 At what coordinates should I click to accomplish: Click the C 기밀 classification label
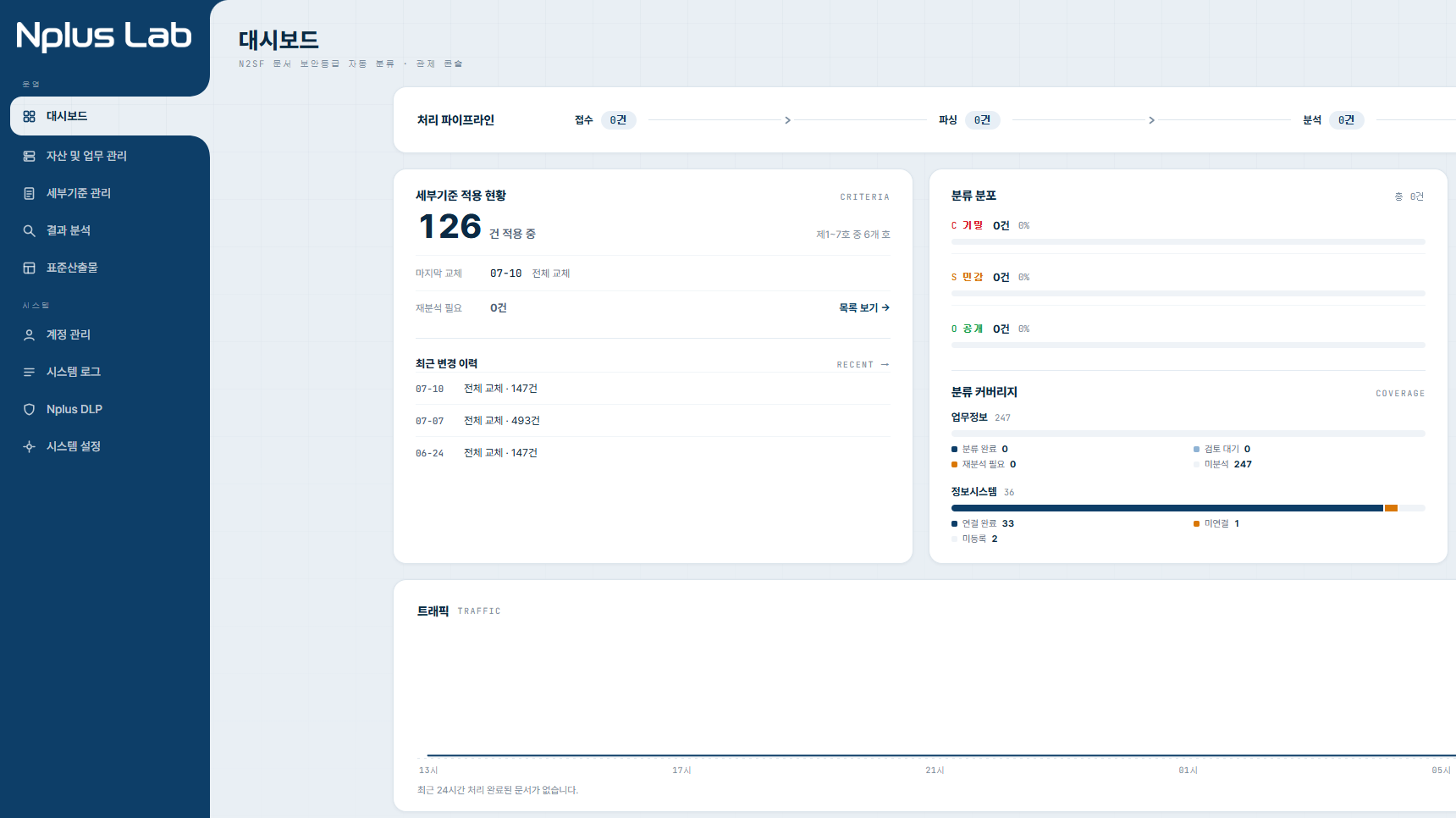point(967,225)
